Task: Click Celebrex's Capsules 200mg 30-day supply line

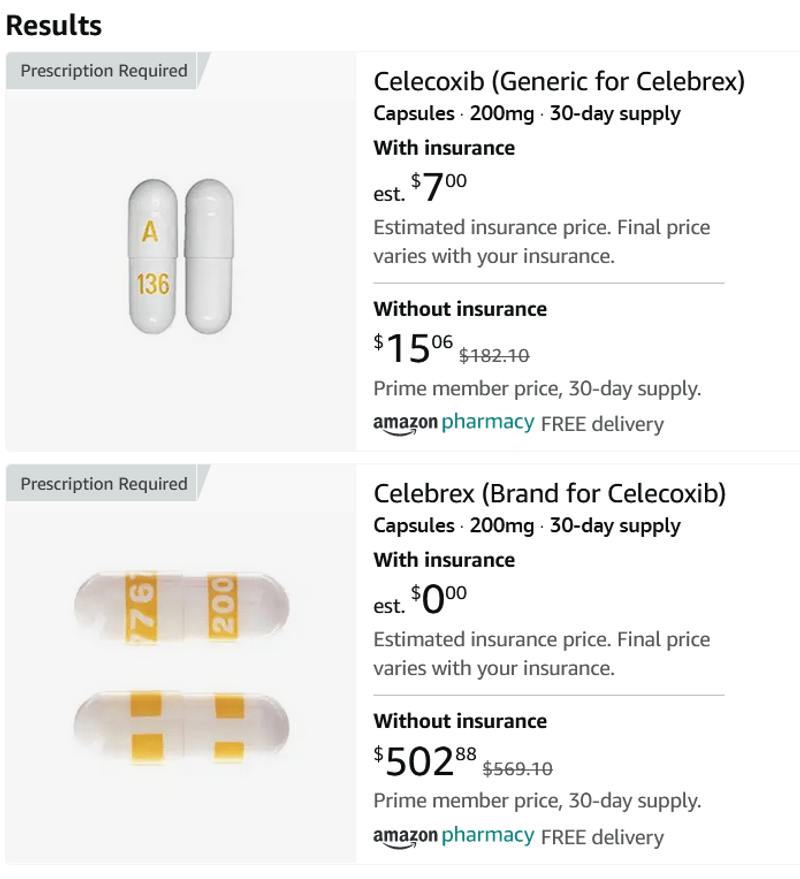Action: (x=527, y=526)
